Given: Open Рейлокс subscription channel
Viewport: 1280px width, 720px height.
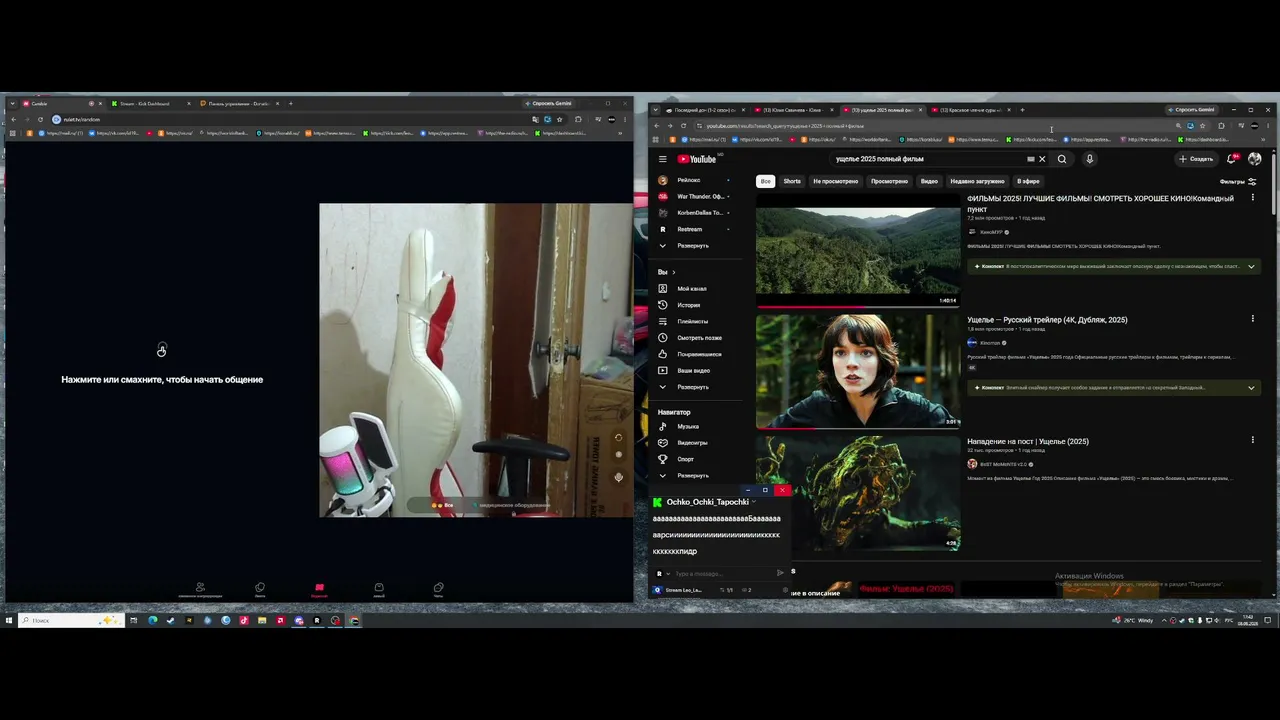Looking at the screenshot, I should click(x=695, y=180).
